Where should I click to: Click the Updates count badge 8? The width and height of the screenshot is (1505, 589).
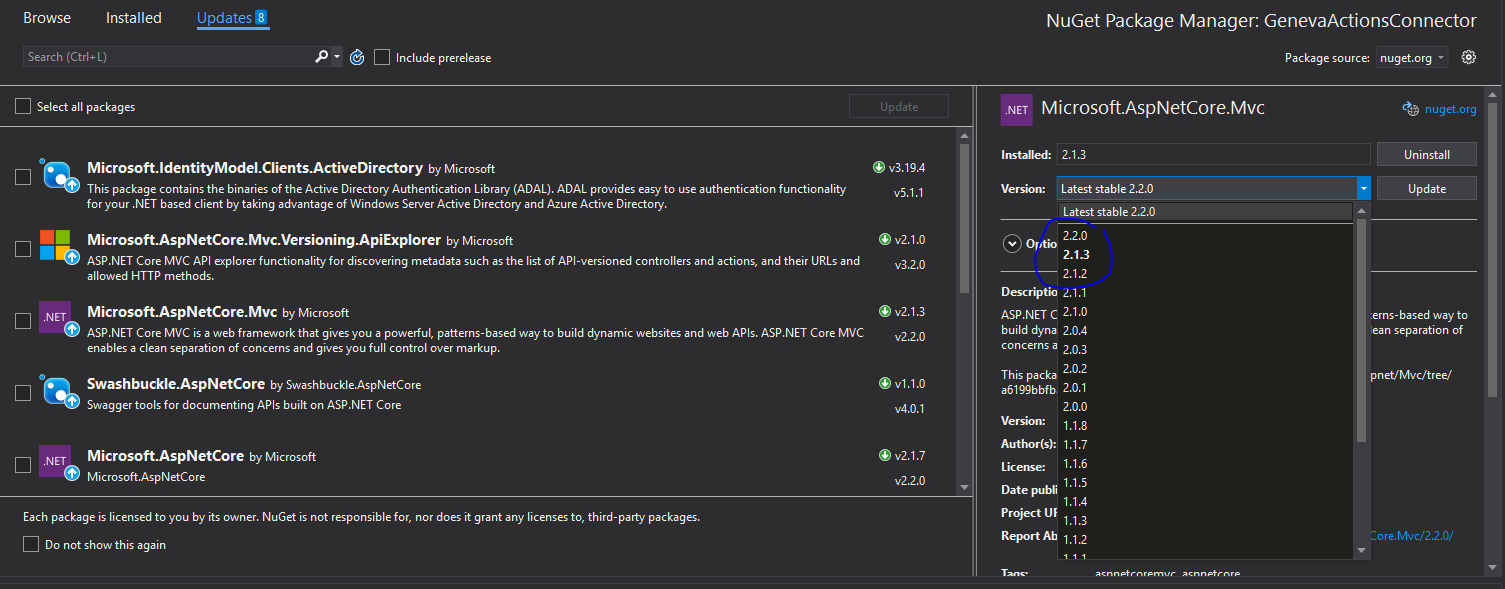point(261,18)
